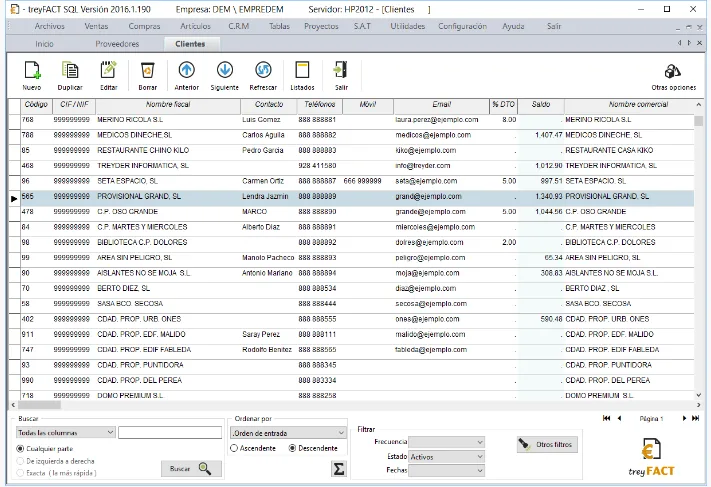Open the Ayuda menu

click(513, 26)
